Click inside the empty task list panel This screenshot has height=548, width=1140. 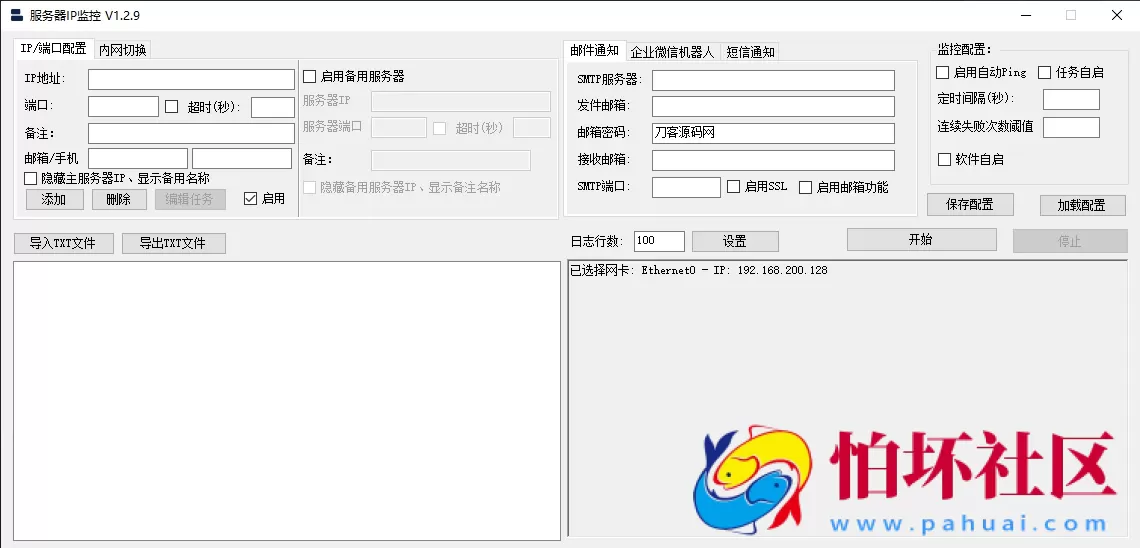287,400
